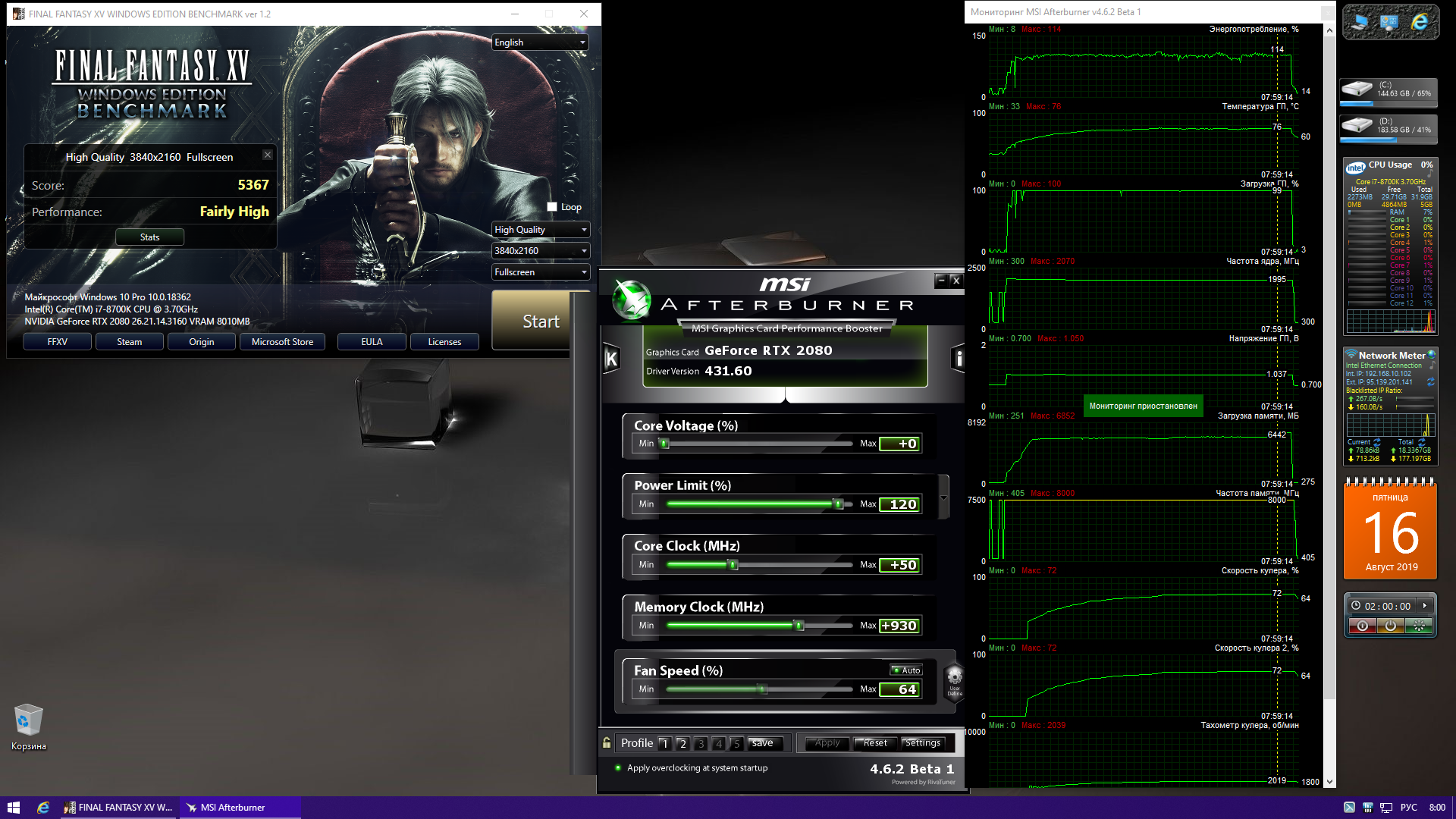This screenshot has width=1456, height=819.
Task: Click Internet Explorer icon in sidebar launcher
Action: (1419, 23)
